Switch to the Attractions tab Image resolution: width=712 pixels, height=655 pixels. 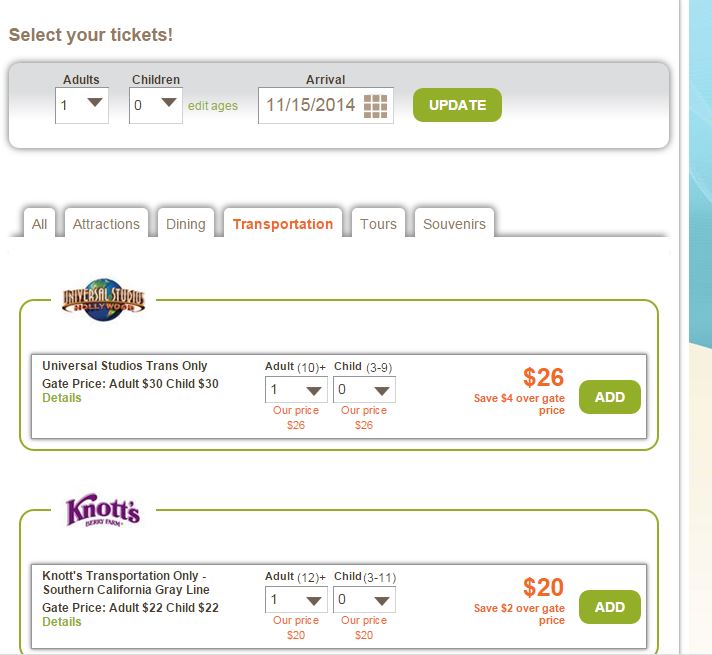tap(106, 224)
